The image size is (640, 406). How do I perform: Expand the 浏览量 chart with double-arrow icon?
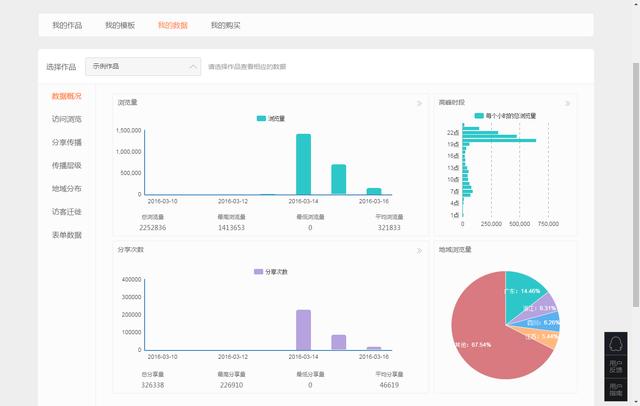419,103
